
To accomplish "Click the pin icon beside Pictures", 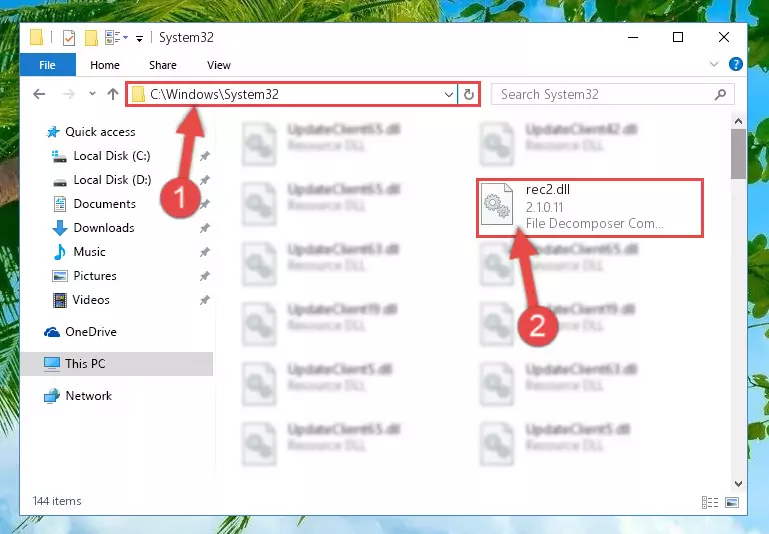I will (205, 276).
